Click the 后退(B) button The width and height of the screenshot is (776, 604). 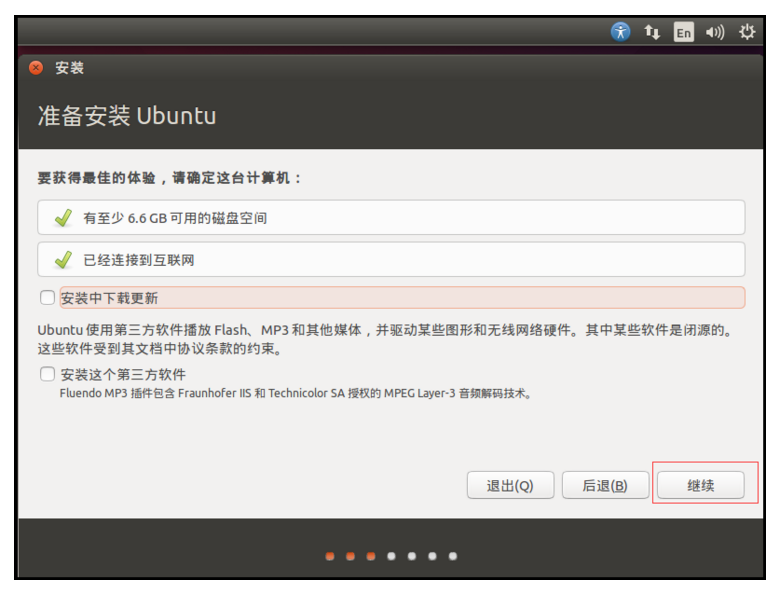tap(605, 485)
